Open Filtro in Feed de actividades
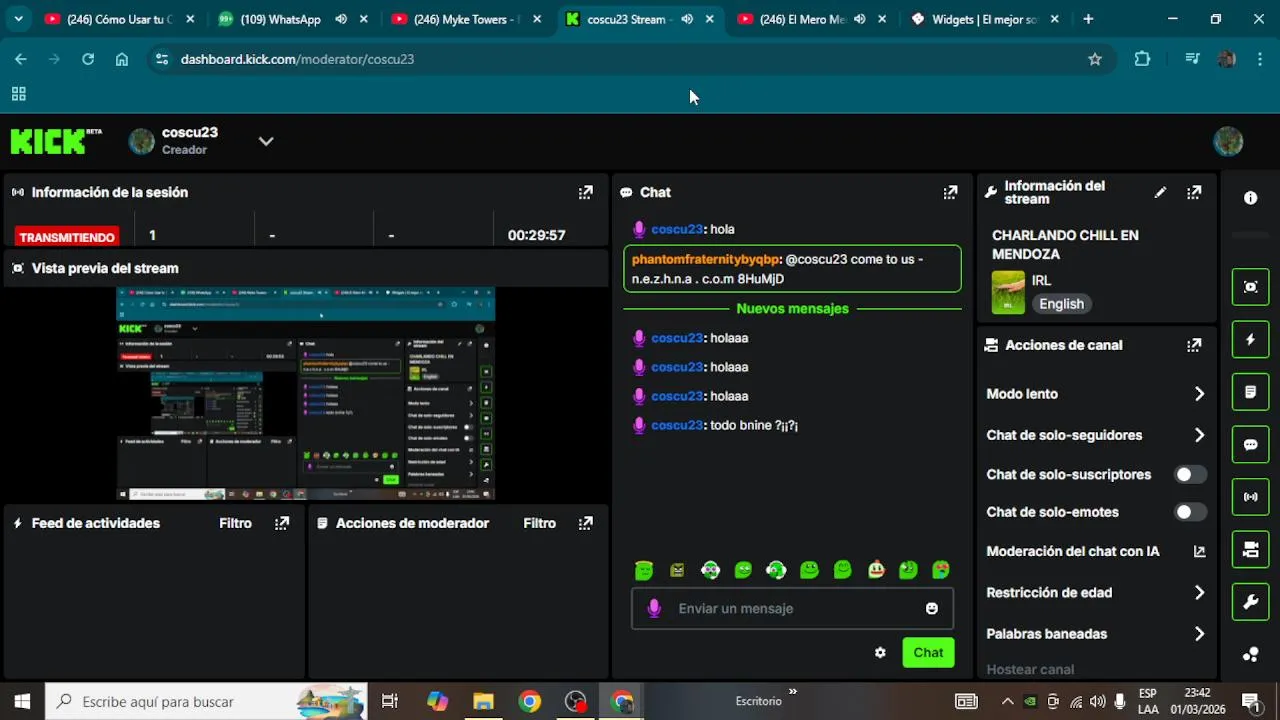 click(x=236, y=523)
